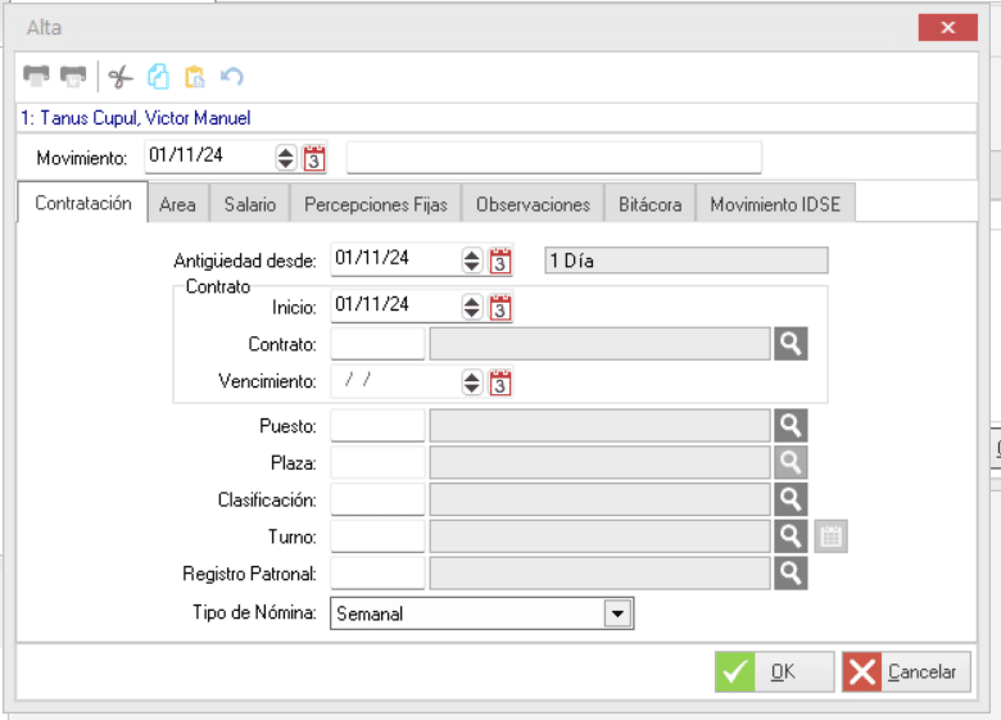Open the calendar for Vencimiento date
Viewport: 1001px width, 720px height.
tap(502, 382)
